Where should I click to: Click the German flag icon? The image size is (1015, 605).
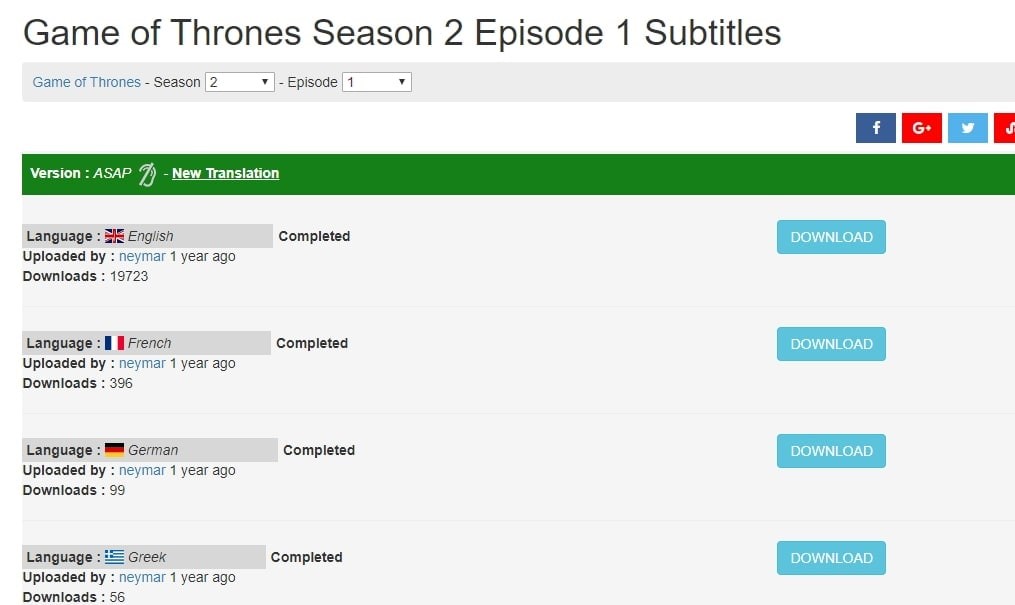tap(114, 450)
